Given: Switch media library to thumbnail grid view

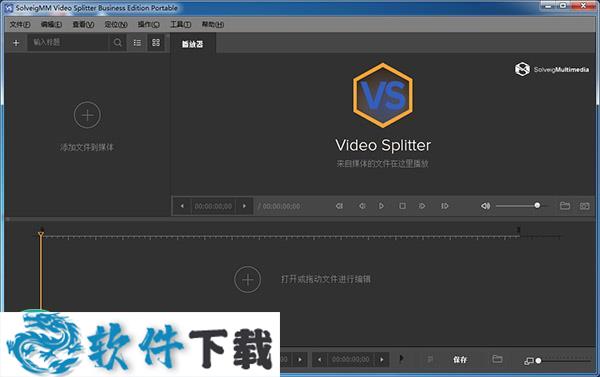Looking at the screenshot, I should pos(156,42).
